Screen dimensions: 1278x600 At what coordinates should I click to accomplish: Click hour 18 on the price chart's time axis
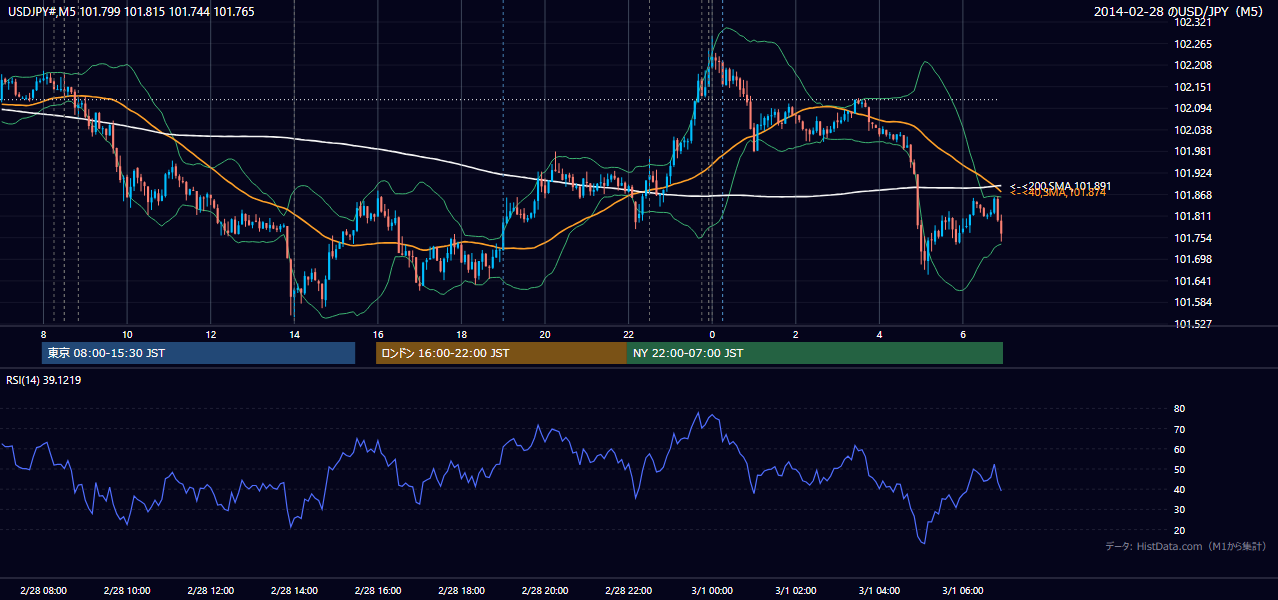461,333
